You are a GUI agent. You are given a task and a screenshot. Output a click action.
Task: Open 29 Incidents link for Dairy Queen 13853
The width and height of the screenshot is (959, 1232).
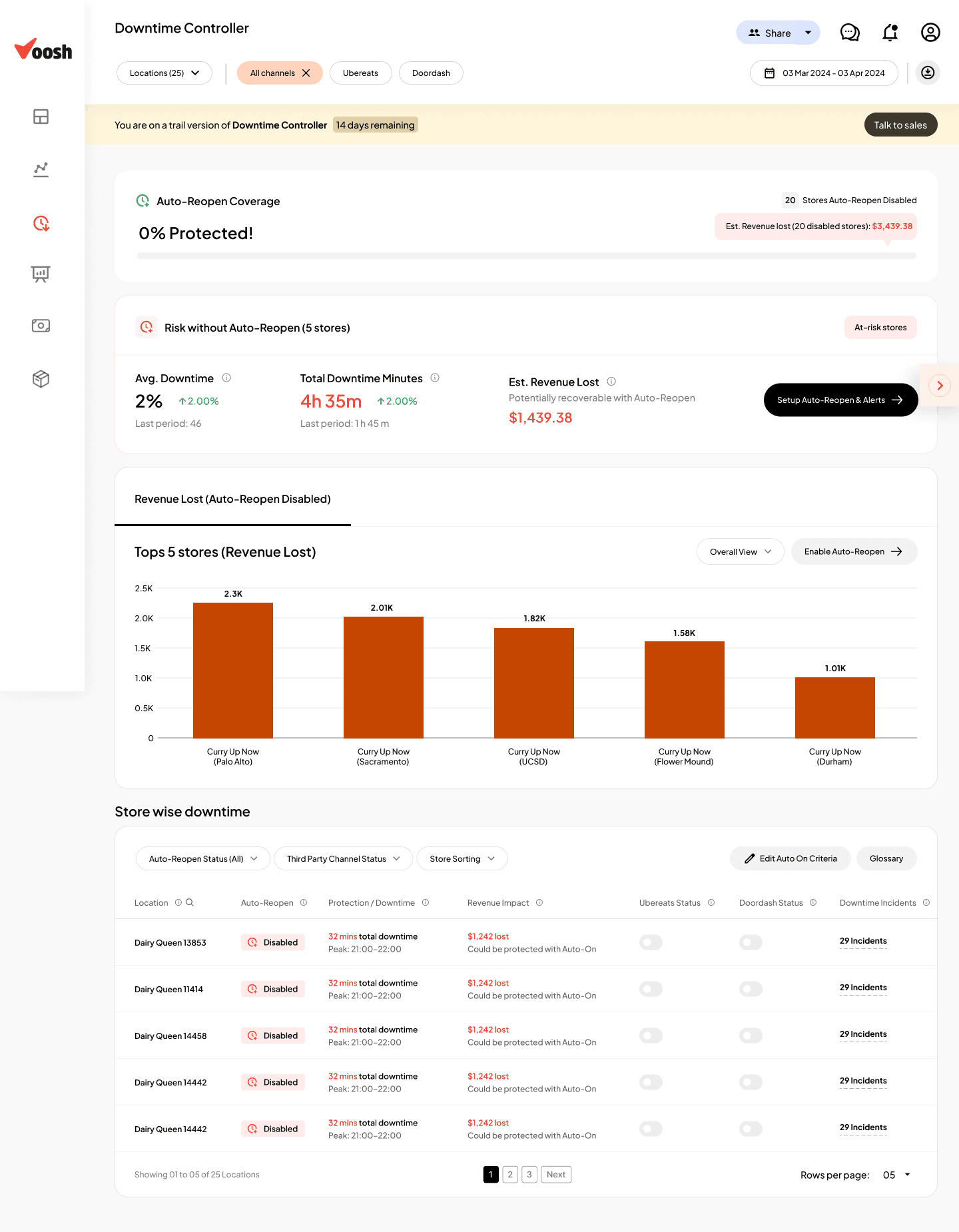pyautogui.click(x=863, y=941)
